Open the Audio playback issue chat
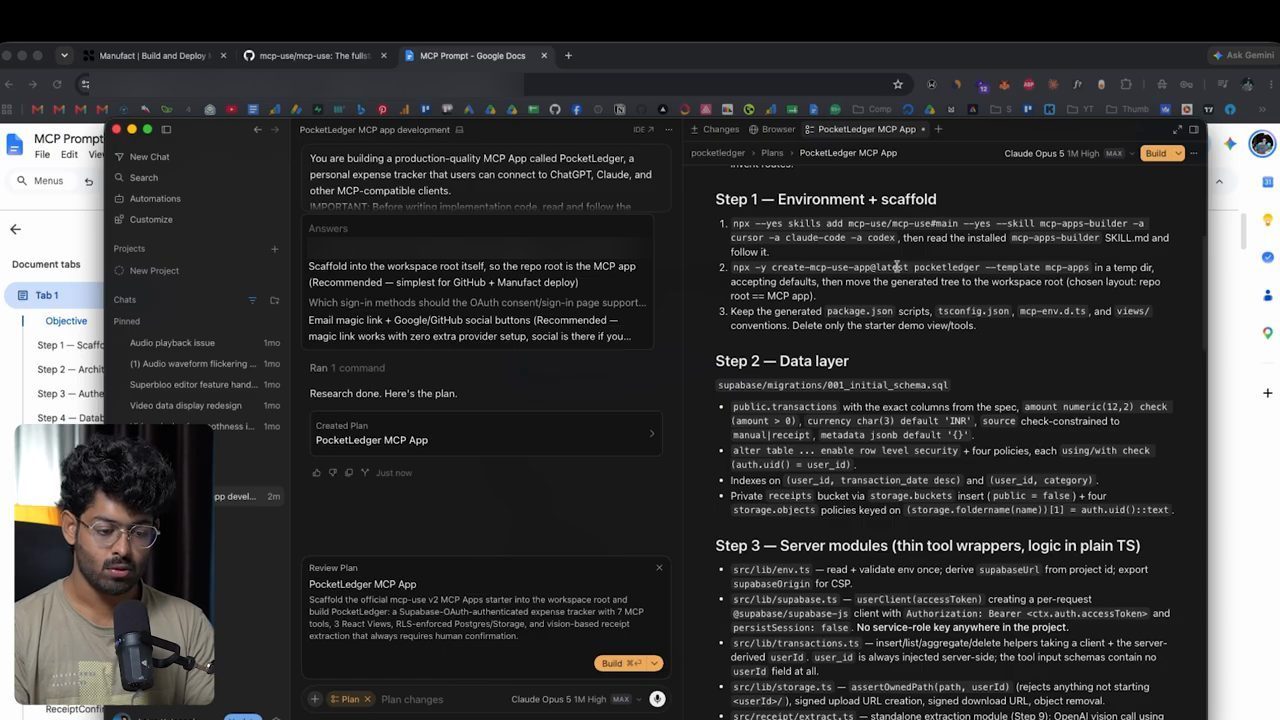This screenshot has height=720, width=1280. [172, 343]
